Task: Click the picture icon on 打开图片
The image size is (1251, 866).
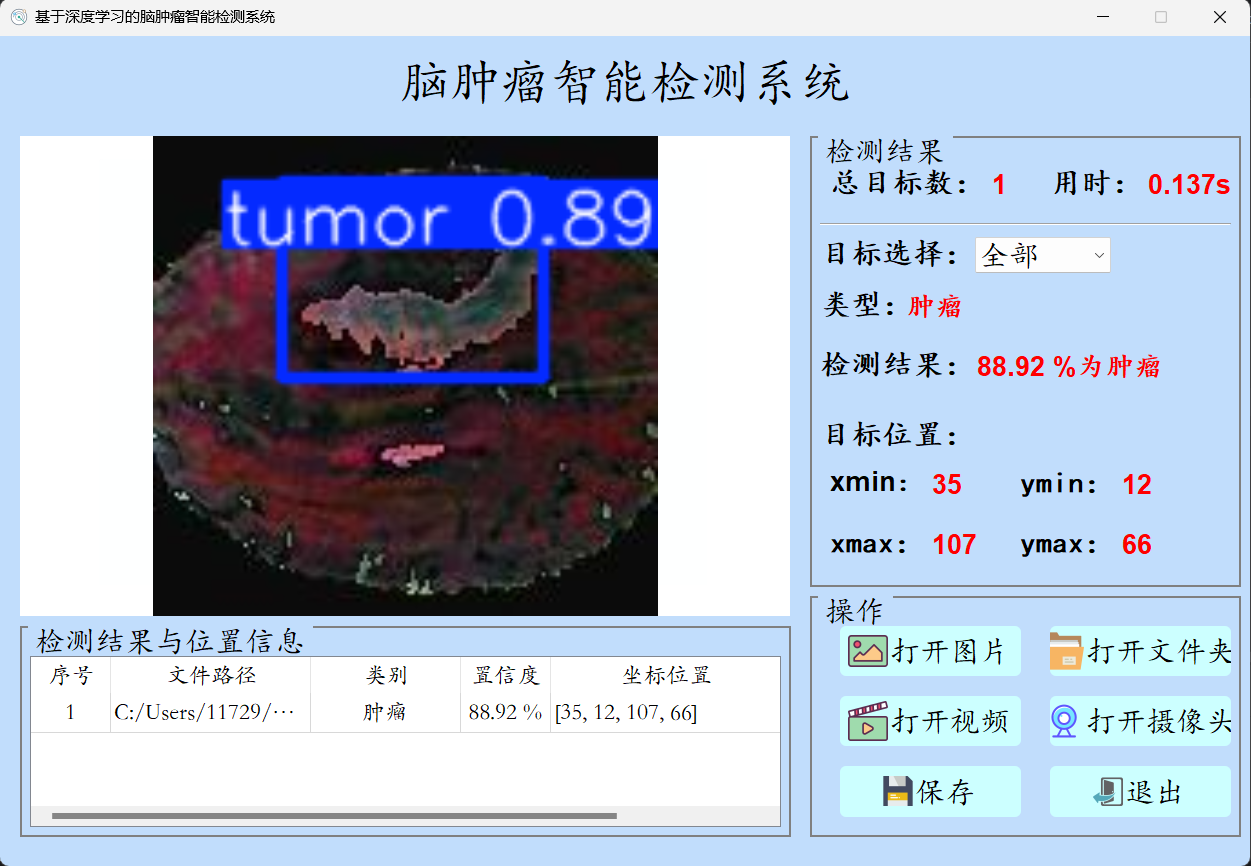Action: click(867, 651)
